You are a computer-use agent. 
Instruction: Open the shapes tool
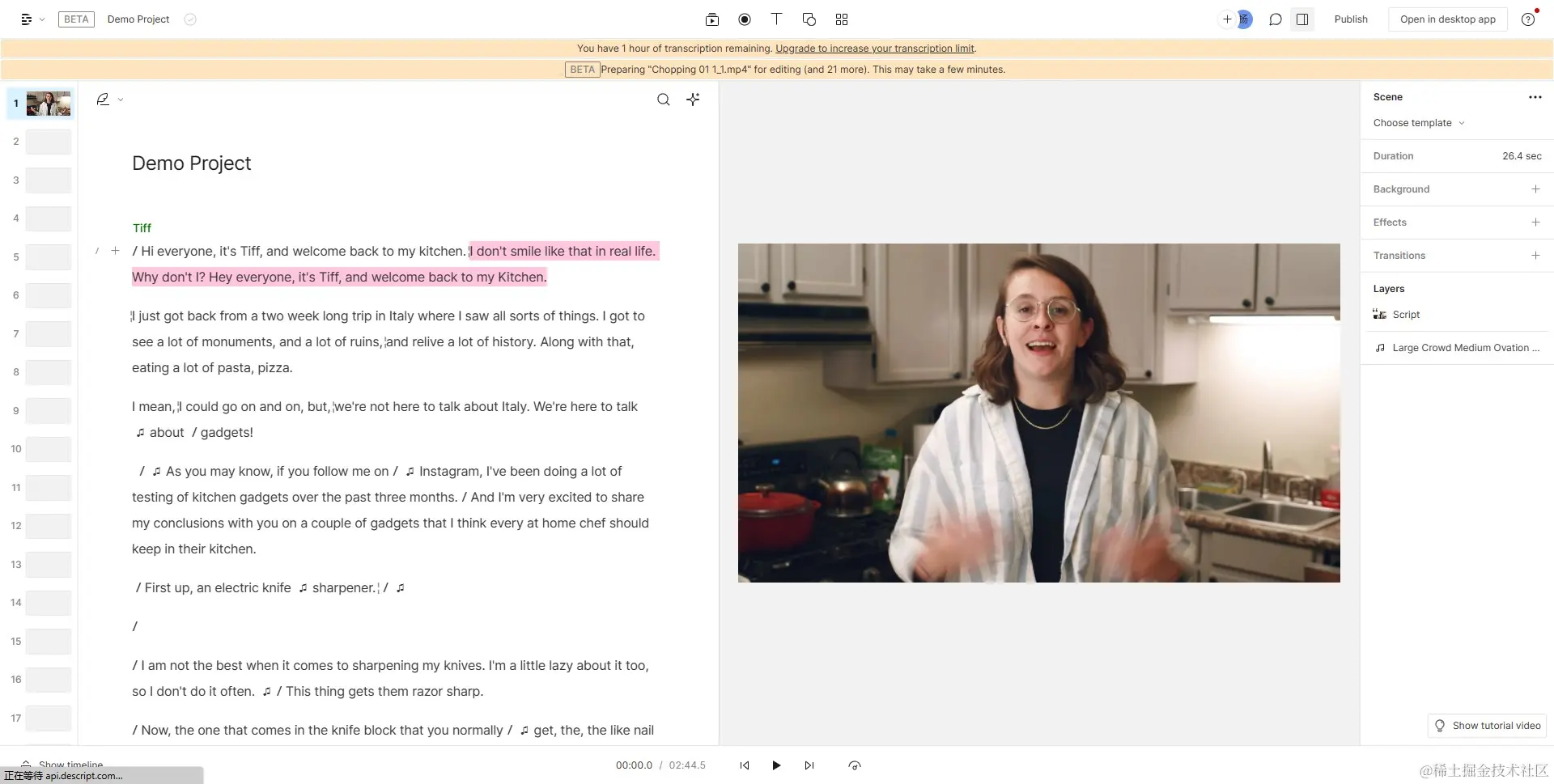809,19
